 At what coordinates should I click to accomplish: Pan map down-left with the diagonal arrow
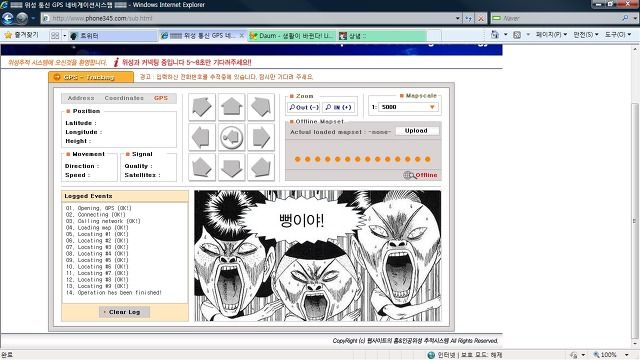(202, 167)
